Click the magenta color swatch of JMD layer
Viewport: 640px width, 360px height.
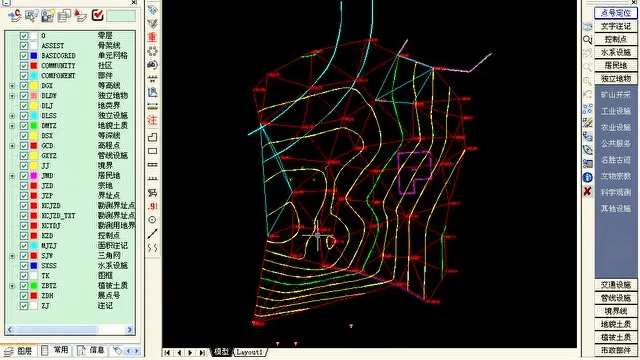pos(34,176)
